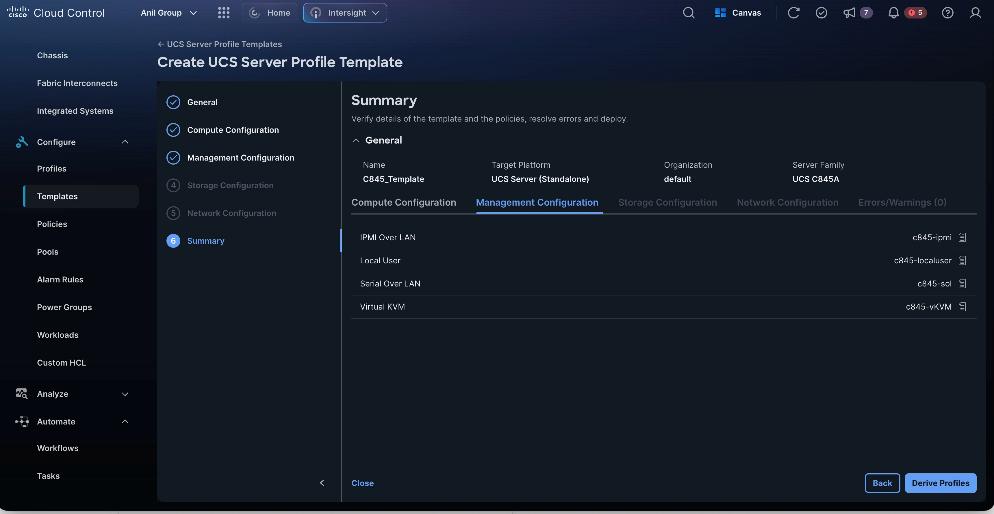Select Management Configuration summary tab
The image size is (994, 514).
[537, 203]
